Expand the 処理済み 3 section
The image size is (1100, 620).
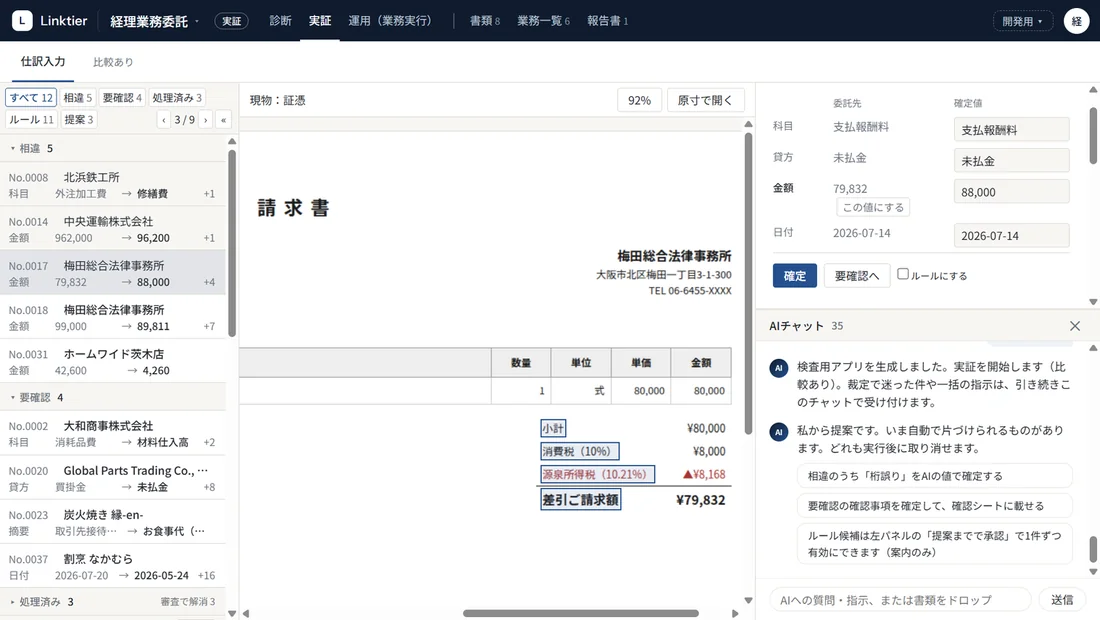point(42,602)
